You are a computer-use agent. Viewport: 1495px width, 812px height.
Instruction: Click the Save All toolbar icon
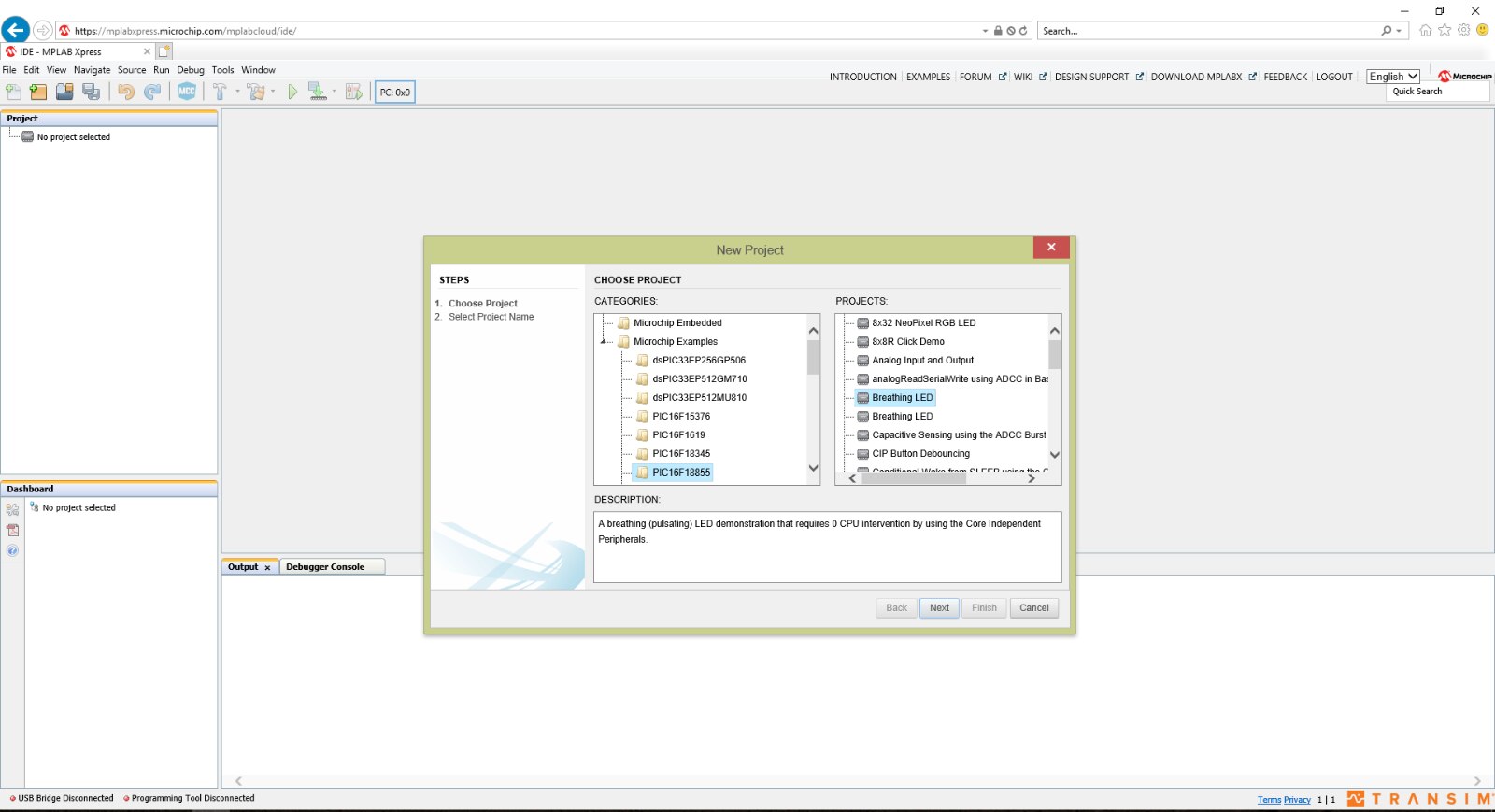(x=91, y=92)
